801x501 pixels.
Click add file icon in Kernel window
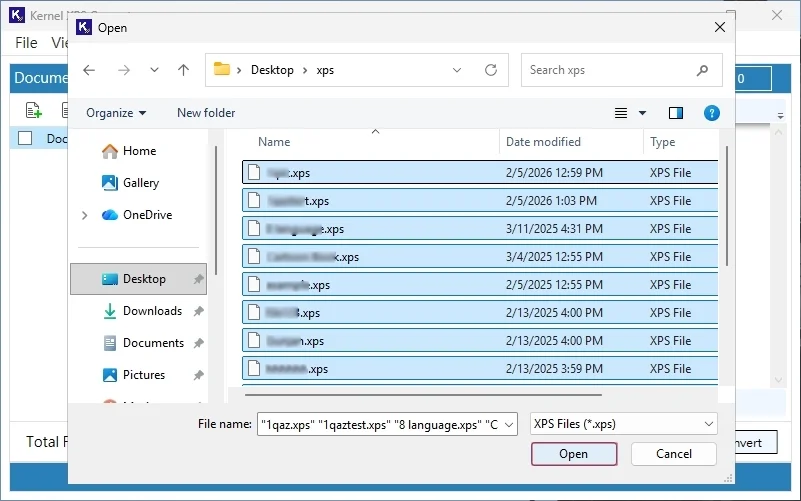34,110
